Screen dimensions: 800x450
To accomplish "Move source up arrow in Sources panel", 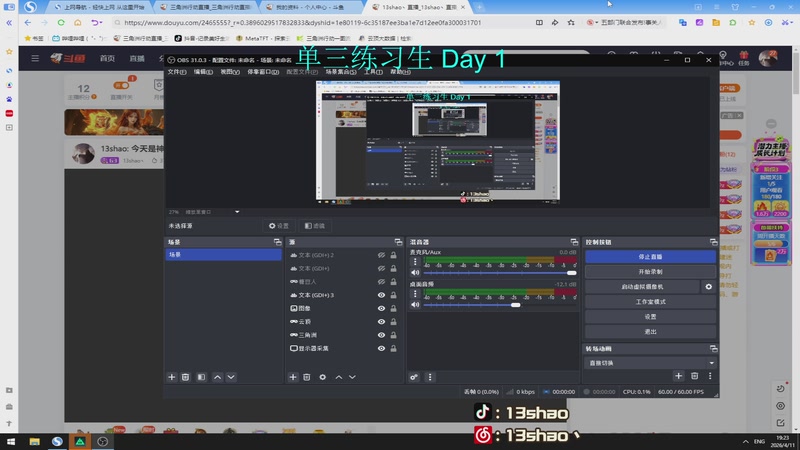I will (339, 377).
